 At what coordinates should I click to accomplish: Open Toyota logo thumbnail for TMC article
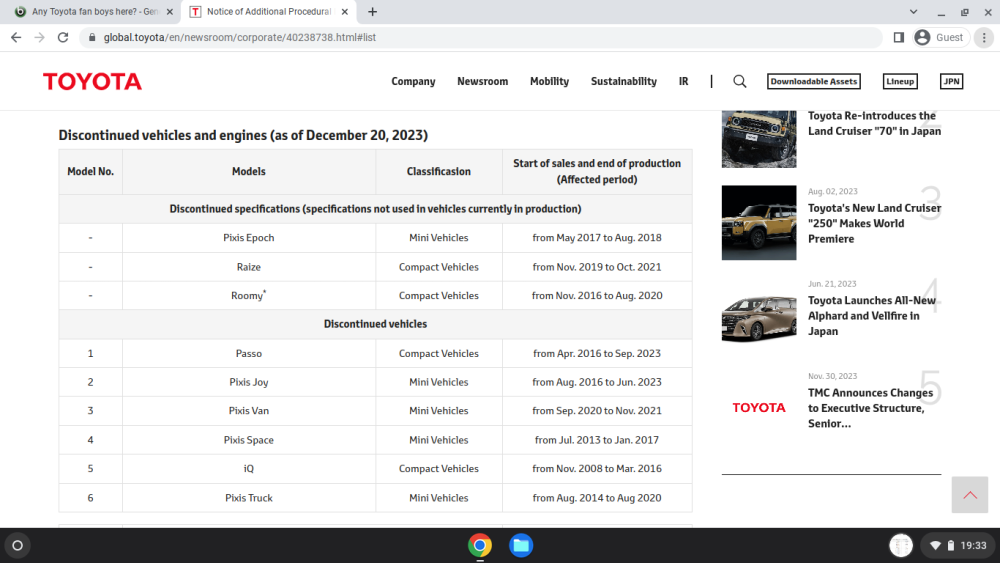759,407
